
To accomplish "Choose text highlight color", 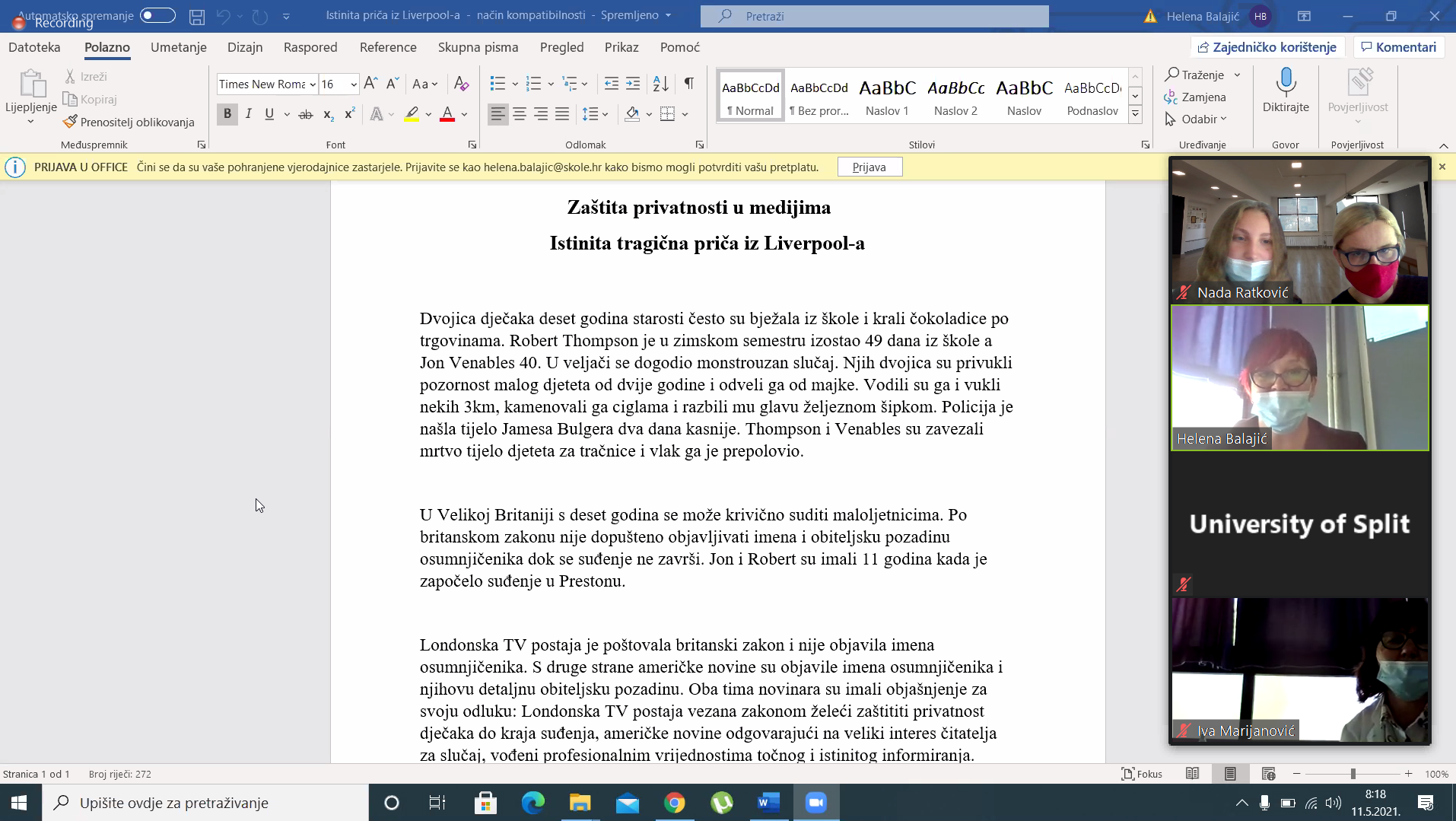I will click(x=412, y=114).
